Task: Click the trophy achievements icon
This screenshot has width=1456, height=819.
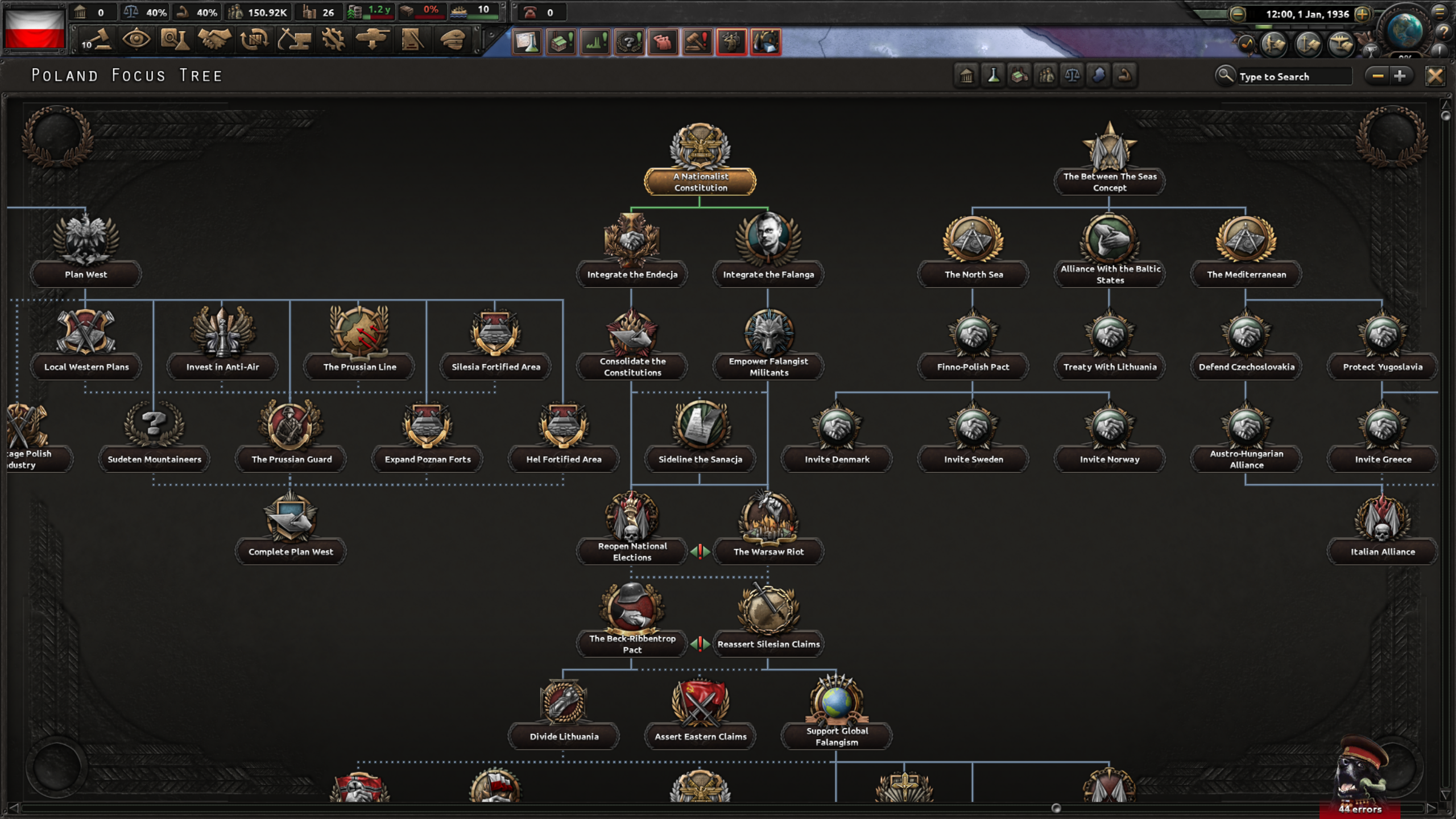Action: (1371, 50)
